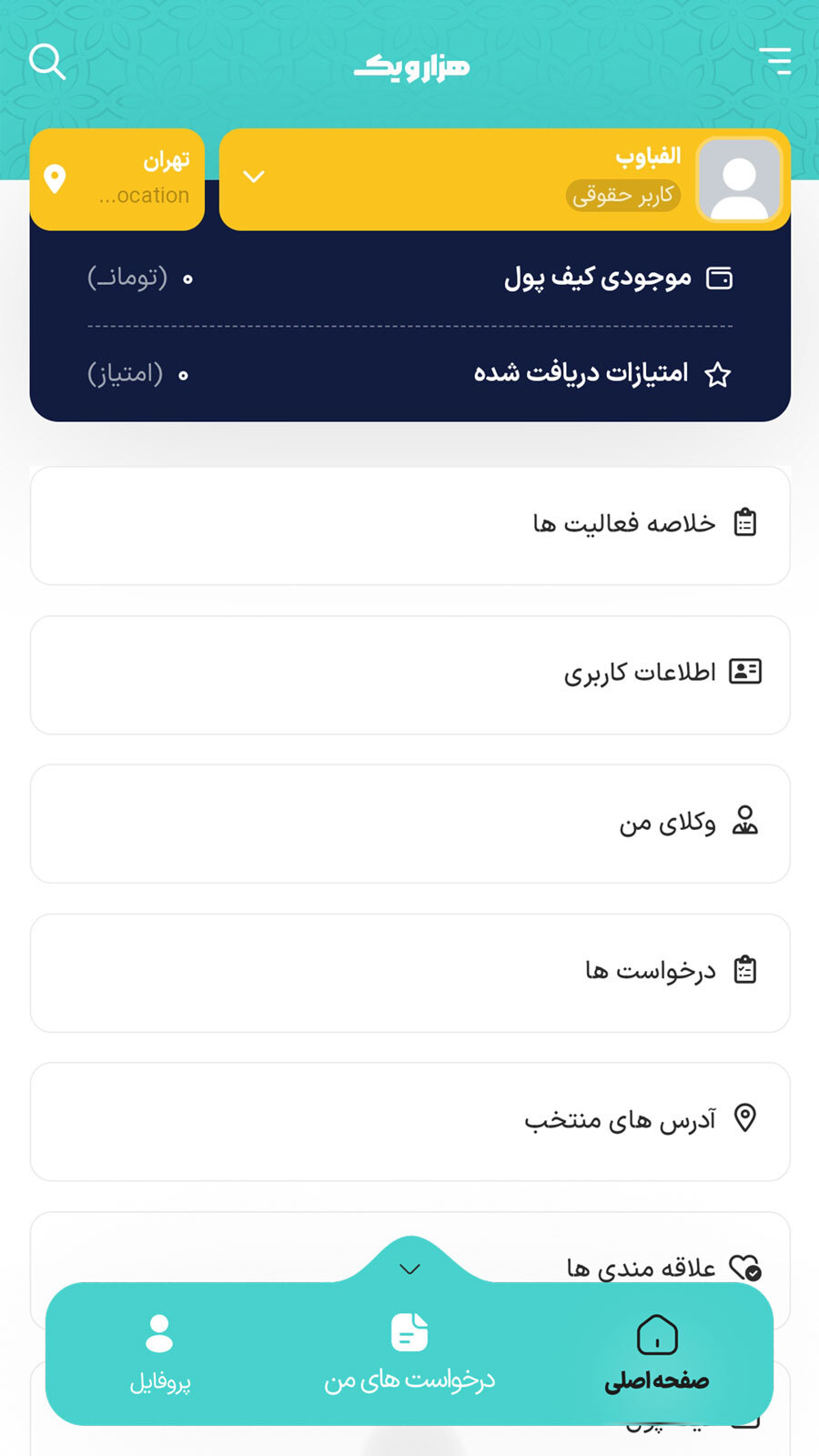Click the هزارویک logo
The width and height of the screenshot is (819, 1456).
pos(411,66)
